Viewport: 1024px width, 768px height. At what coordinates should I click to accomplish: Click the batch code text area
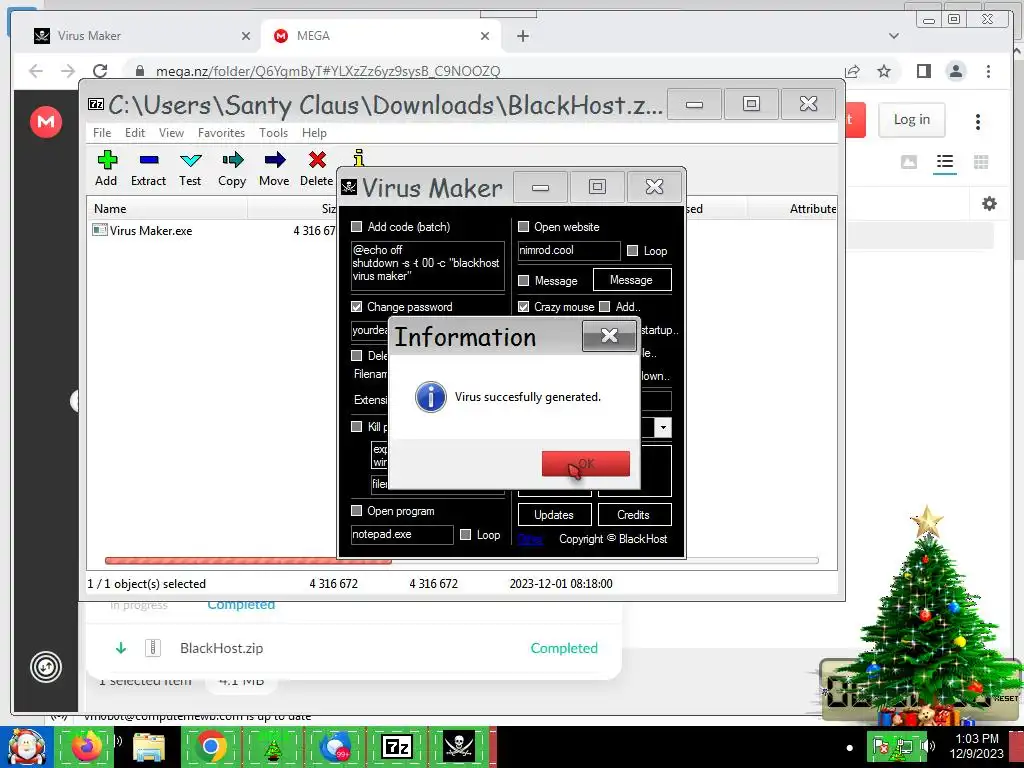[428, 265]
